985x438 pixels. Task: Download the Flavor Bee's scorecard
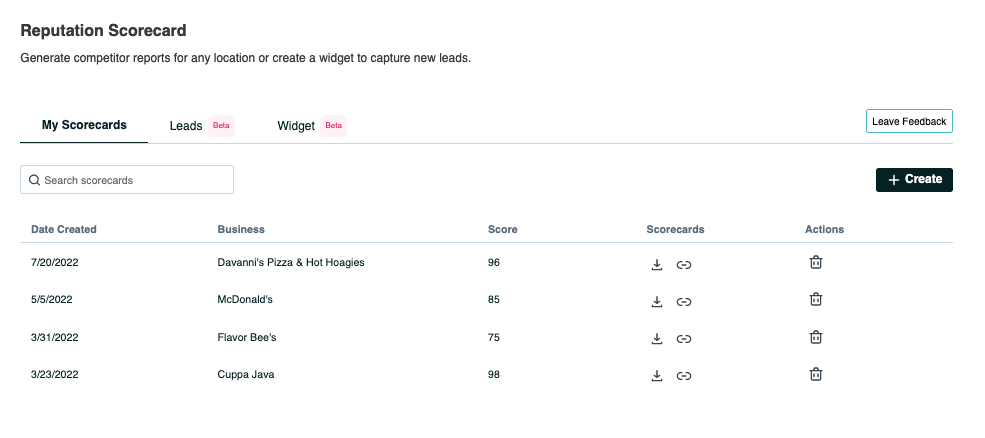tap(657, 338)
